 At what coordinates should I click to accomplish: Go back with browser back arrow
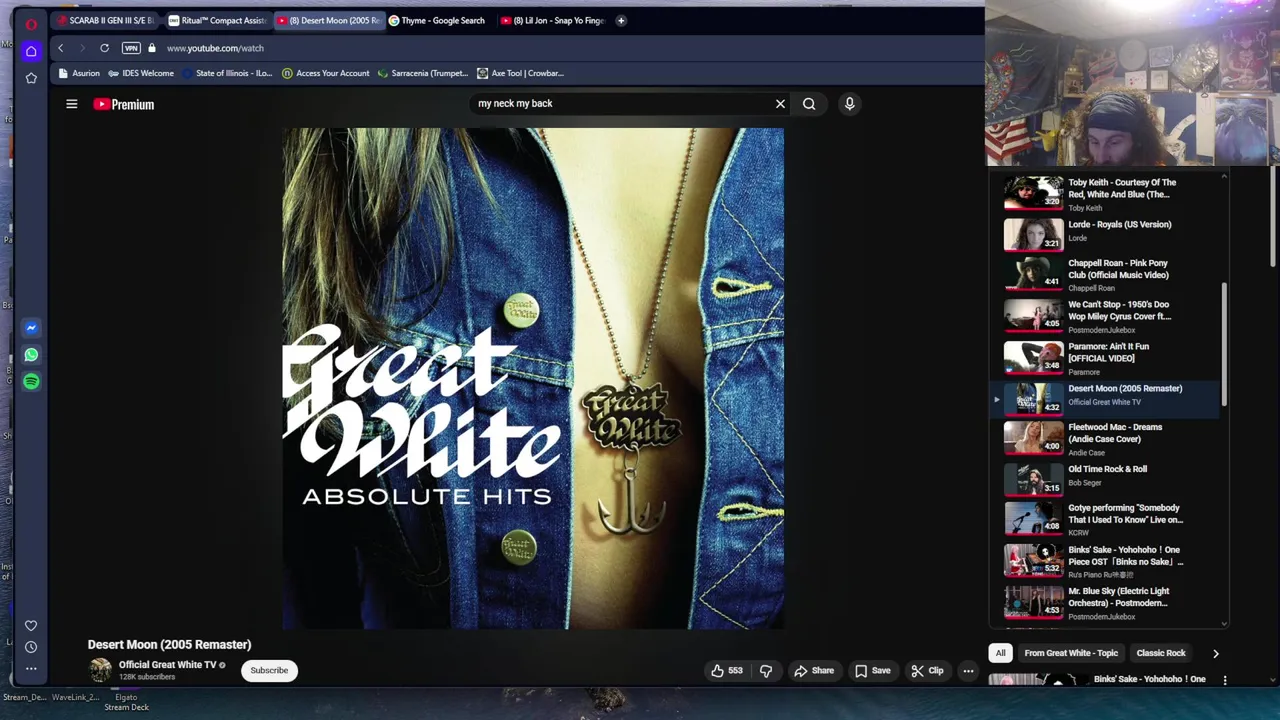point(60,48)
